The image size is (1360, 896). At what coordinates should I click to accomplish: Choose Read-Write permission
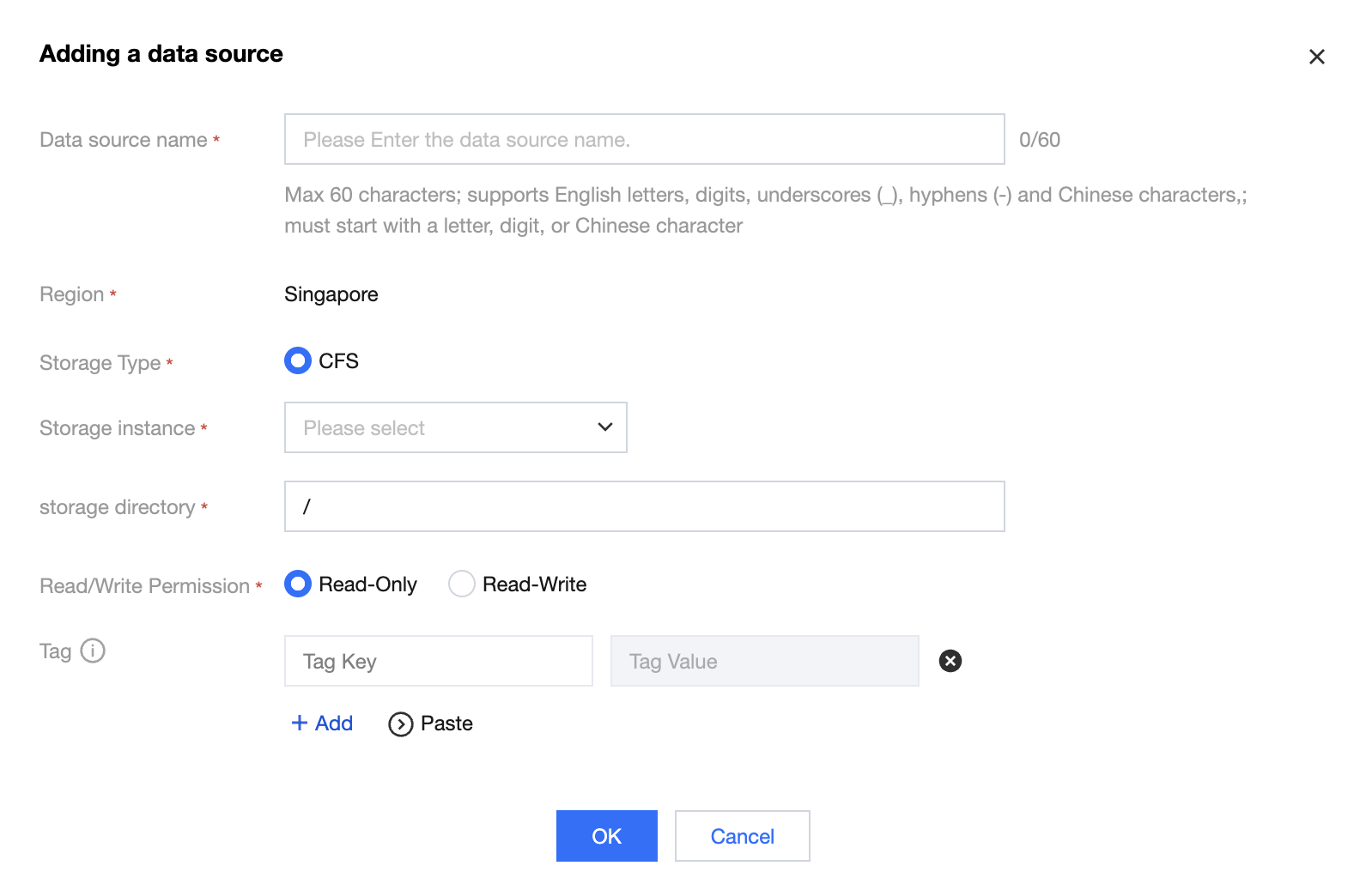(x=462, y=584)
